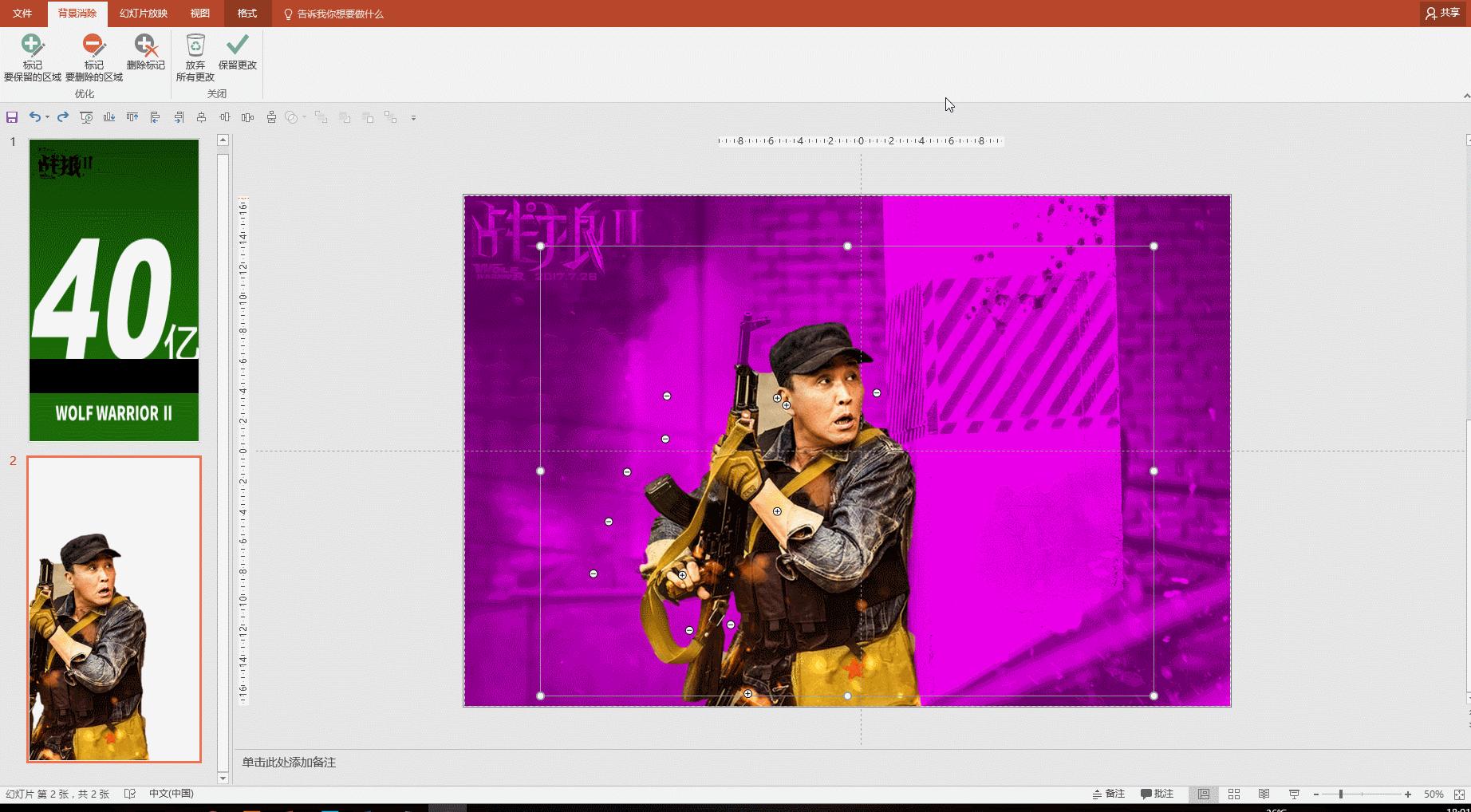1471x812 pixels.
Task: Click 'Mark areas to remove' (标记要删除的区域)
Action: (x=93, y=57)
